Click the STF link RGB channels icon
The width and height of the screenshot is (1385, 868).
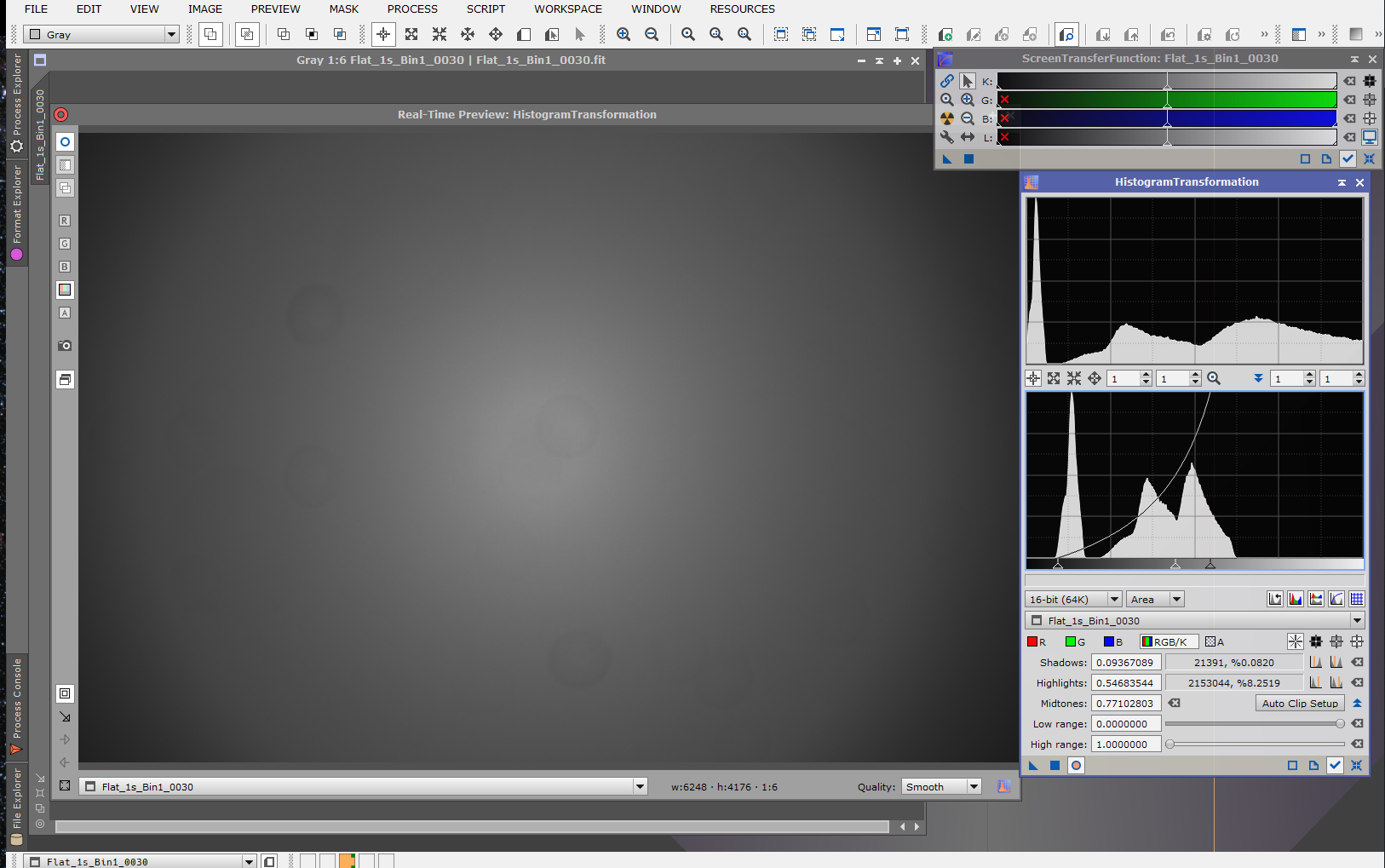947,81
